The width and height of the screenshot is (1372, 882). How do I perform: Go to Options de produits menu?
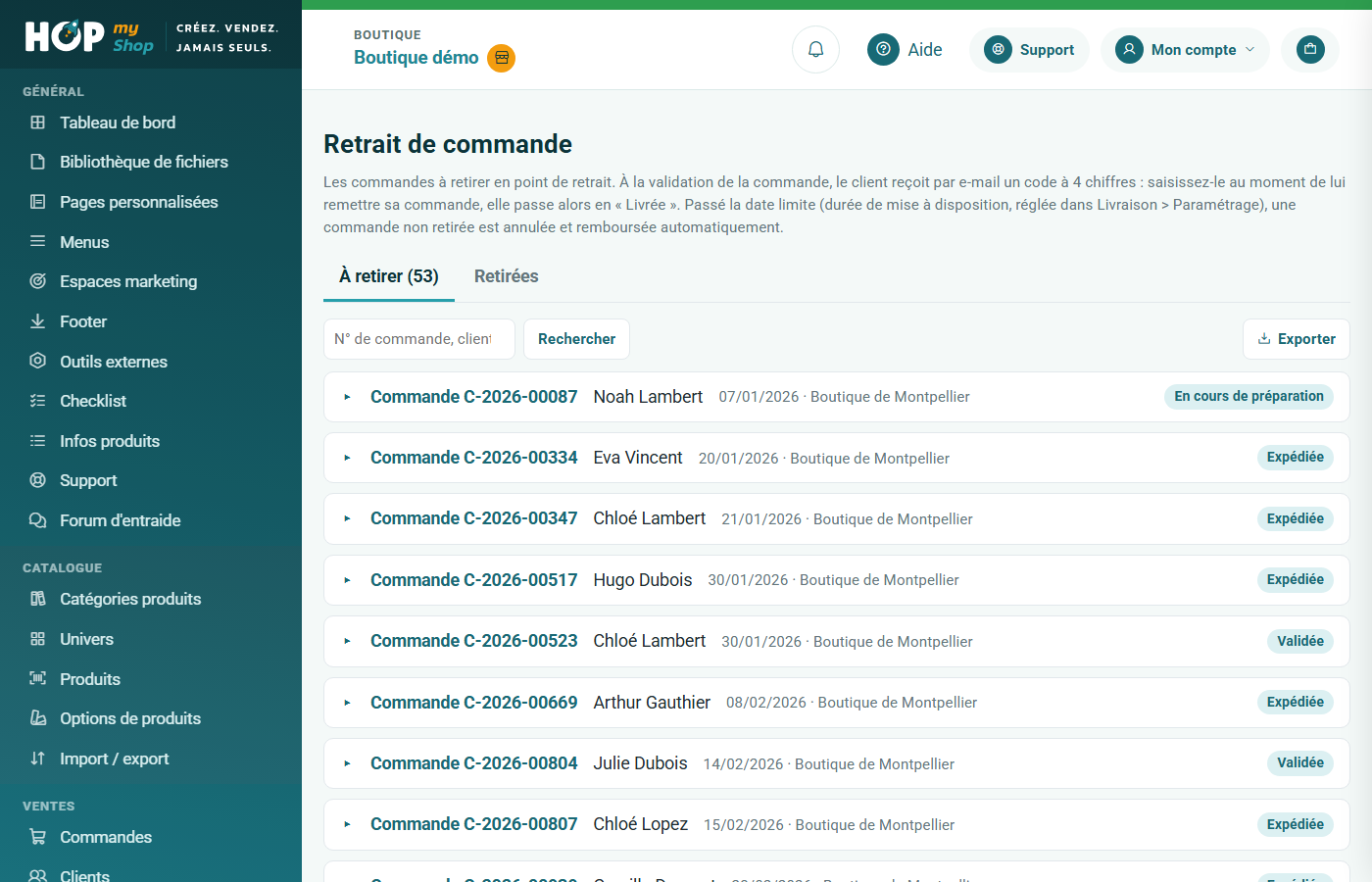tap(130, 718)
